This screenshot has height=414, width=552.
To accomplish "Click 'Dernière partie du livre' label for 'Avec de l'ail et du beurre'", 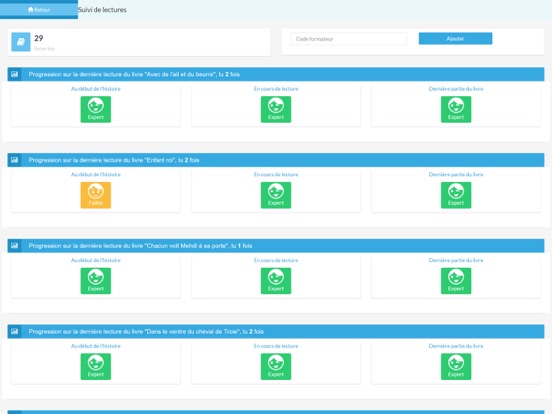I will 456,89.
